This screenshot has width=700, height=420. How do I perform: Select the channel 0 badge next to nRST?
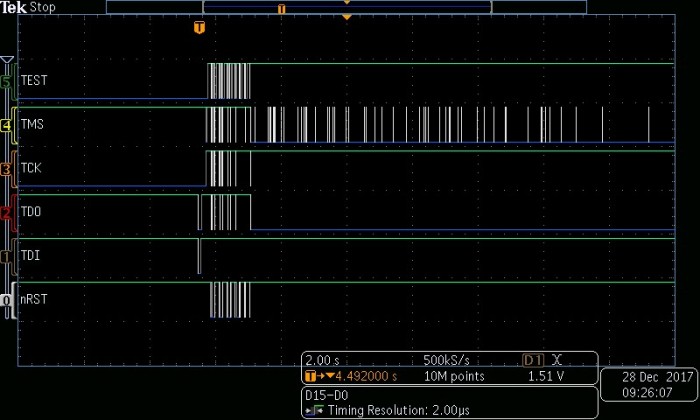pos(6,299)
